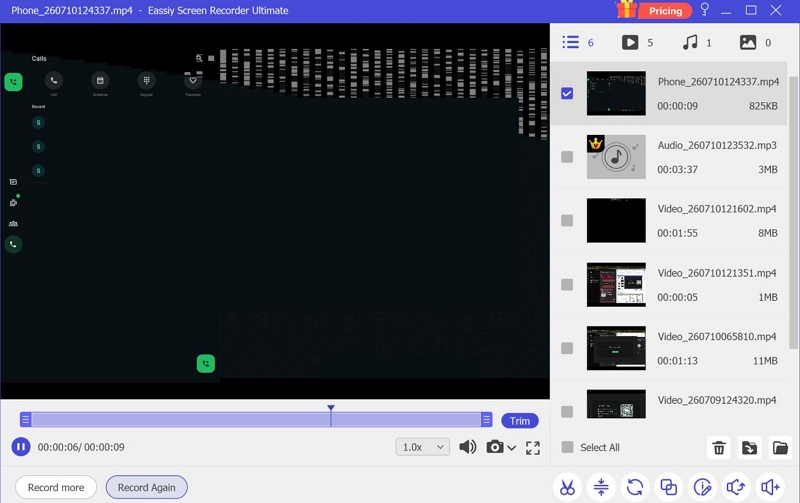Click the Record Again button
Image resolution: width=800 pixels, height=503 pixels.
146,487
